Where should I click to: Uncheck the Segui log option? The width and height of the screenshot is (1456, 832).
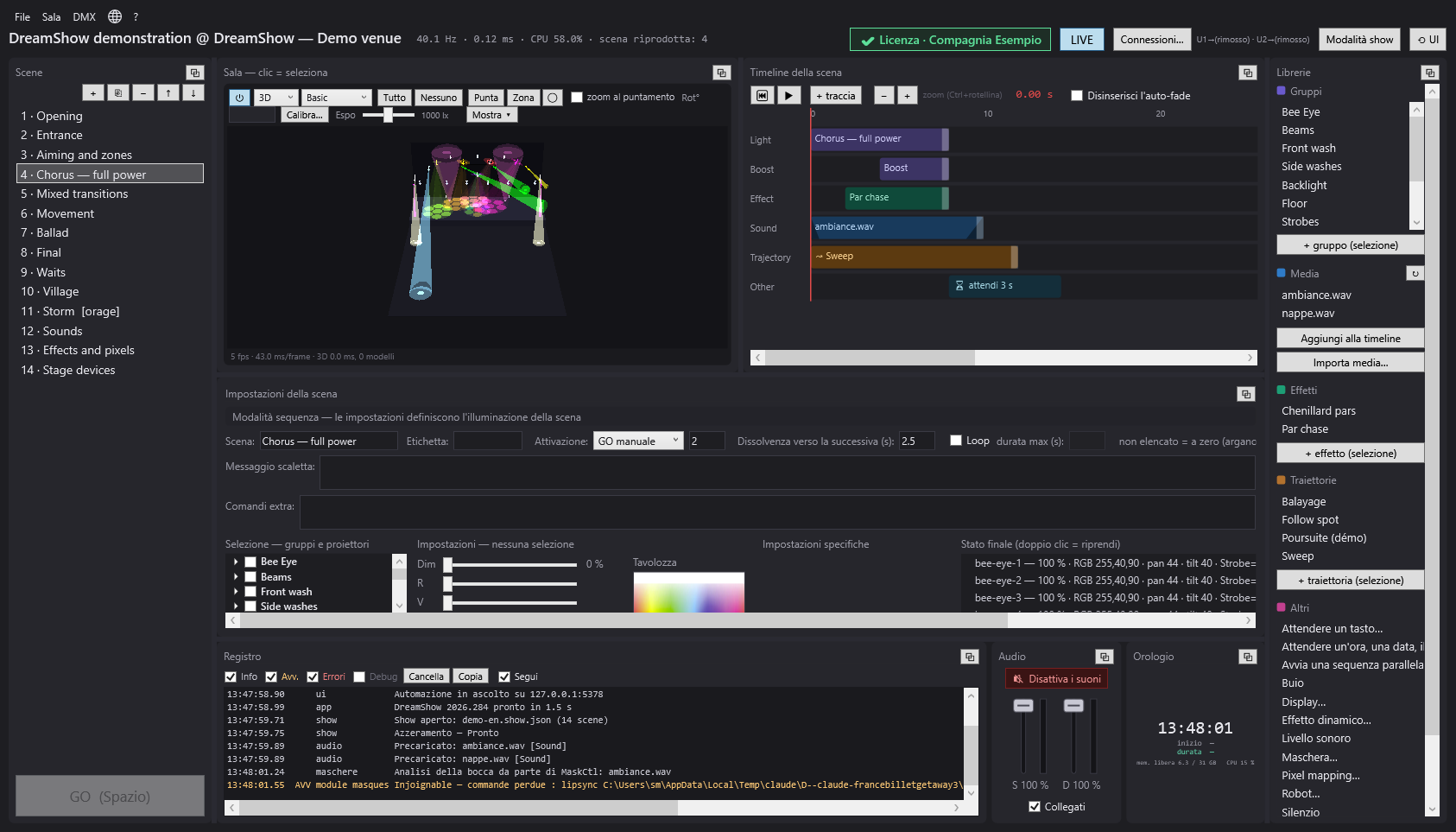click(504, 676)
